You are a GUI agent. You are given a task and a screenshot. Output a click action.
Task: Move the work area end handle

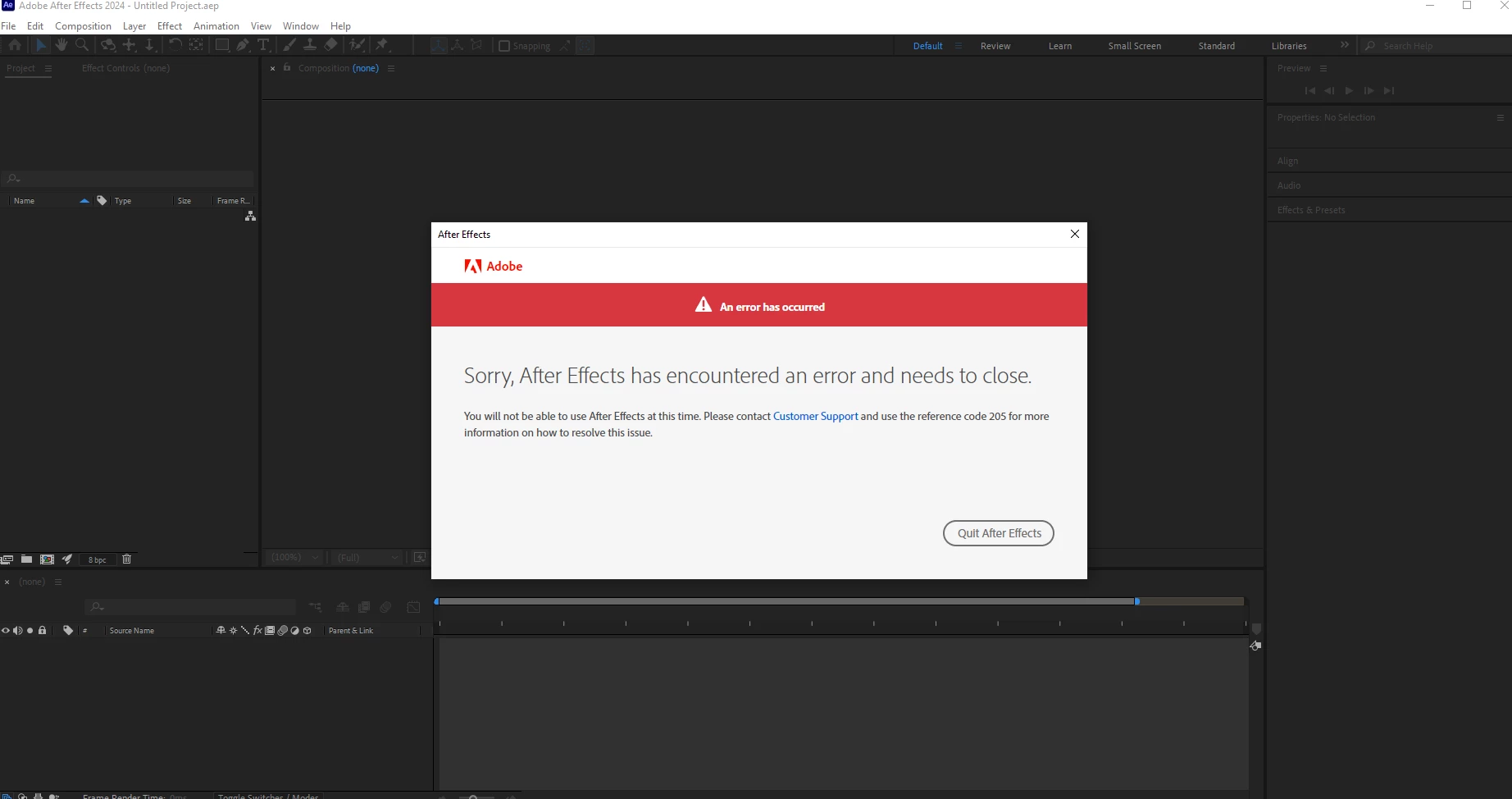(1136, 601)
